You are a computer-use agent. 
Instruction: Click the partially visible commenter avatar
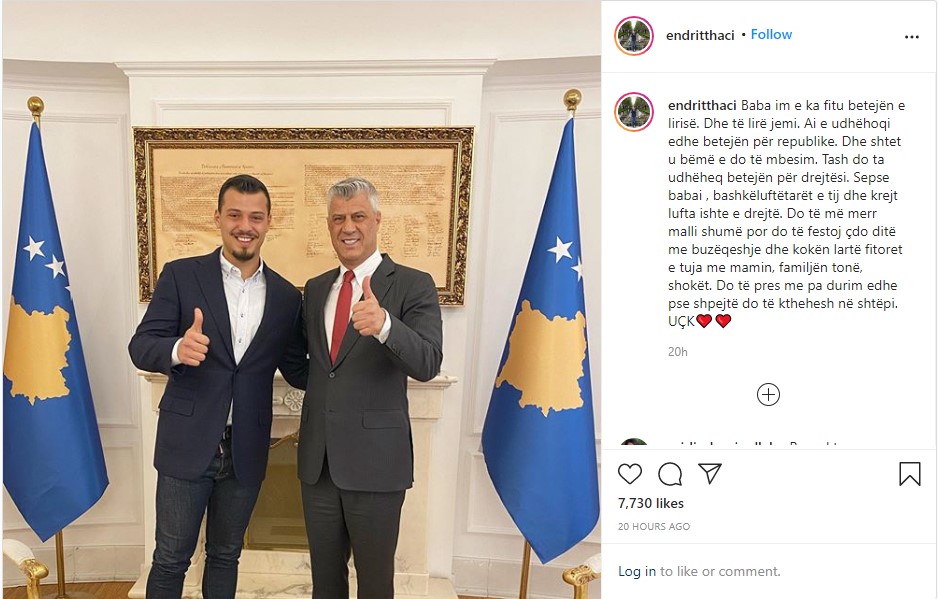pos(634,443)
